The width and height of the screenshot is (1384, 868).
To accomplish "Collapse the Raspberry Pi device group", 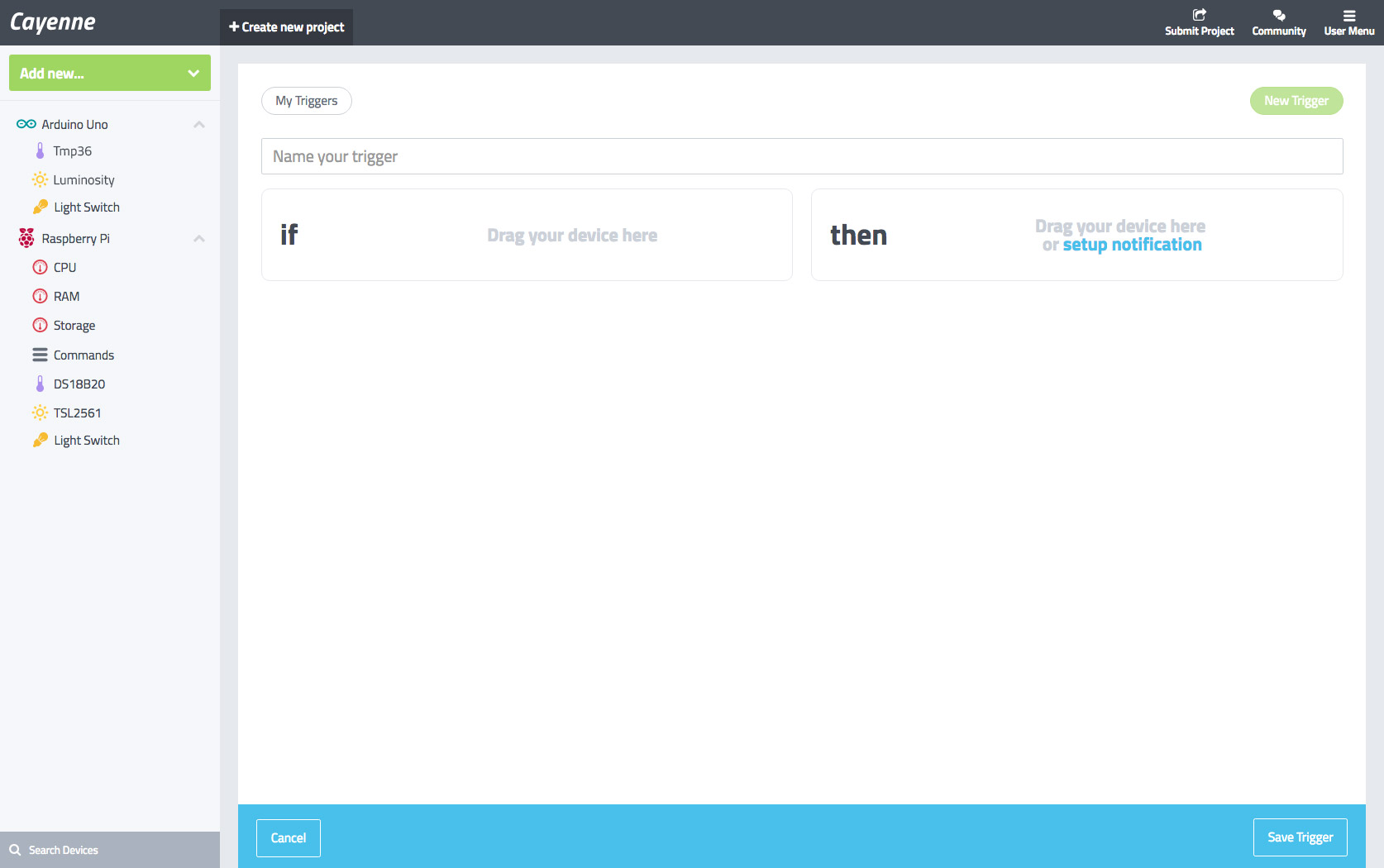I will [199, 238].
